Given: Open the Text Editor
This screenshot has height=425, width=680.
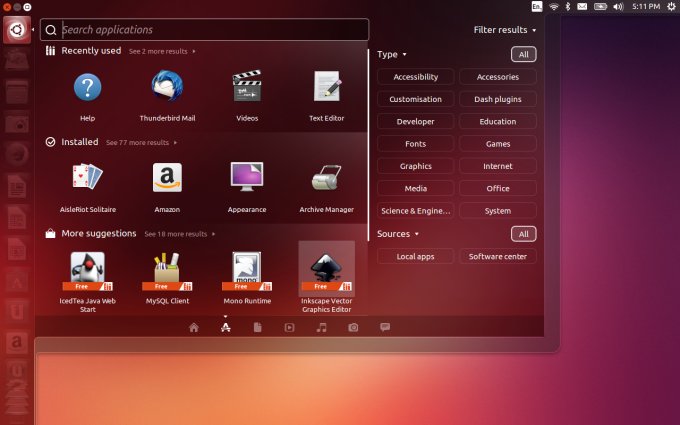Looking at the screenshot, I should pyautogui.click(x=326, y=89).
